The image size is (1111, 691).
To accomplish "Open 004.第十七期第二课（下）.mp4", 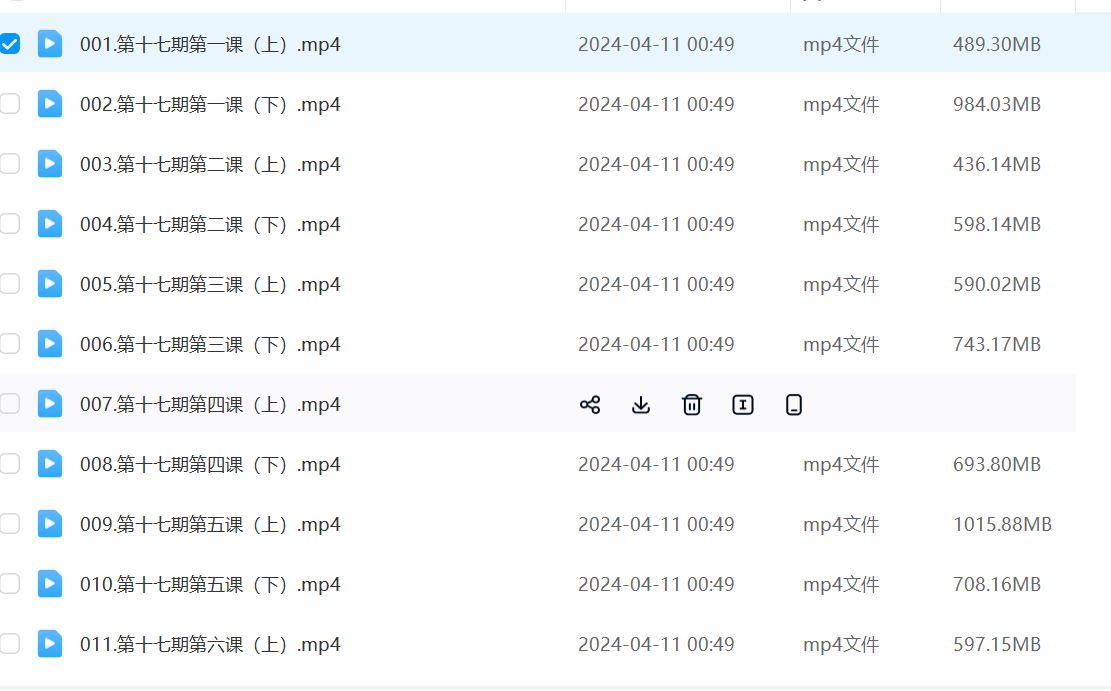I will [x=210, y=224].
